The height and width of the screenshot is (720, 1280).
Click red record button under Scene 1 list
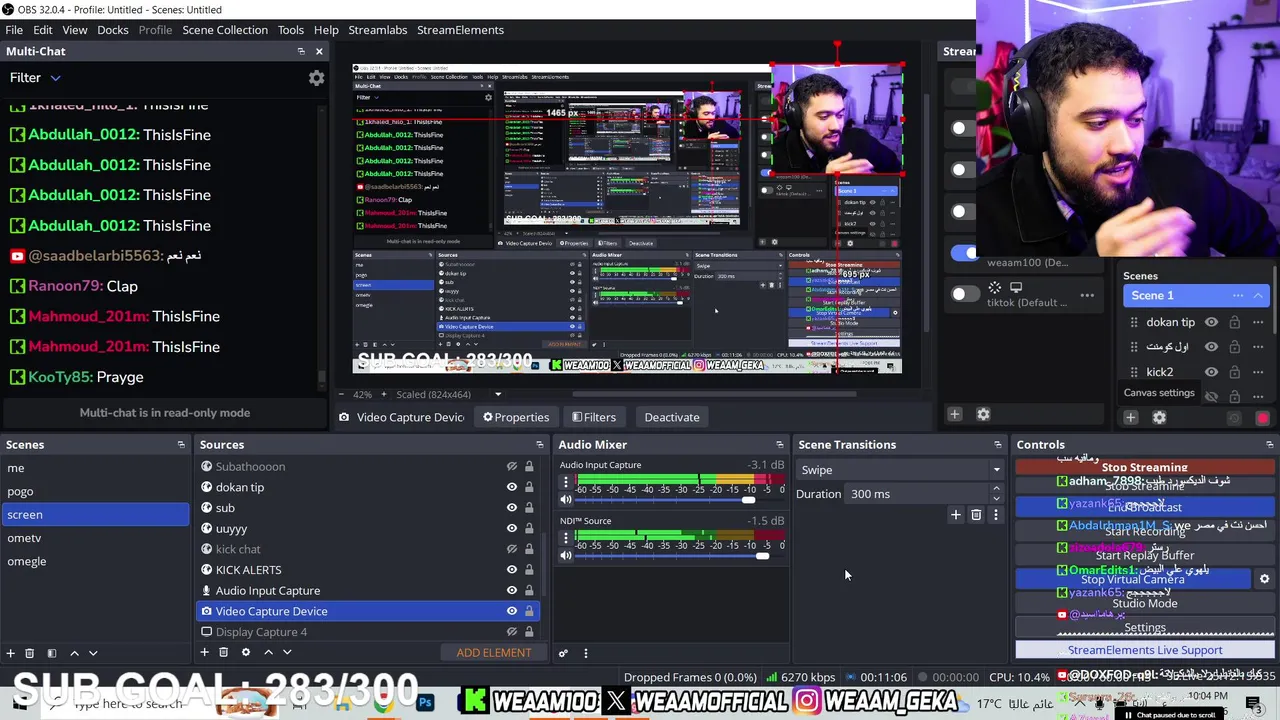[1262, 419]
